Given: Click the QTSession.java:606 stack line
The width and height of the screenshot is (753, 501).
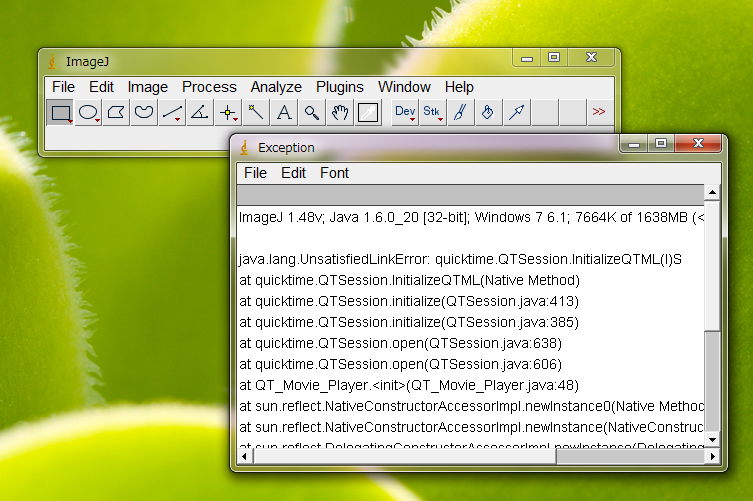Looking at the screenshot, I should [401, 365].
